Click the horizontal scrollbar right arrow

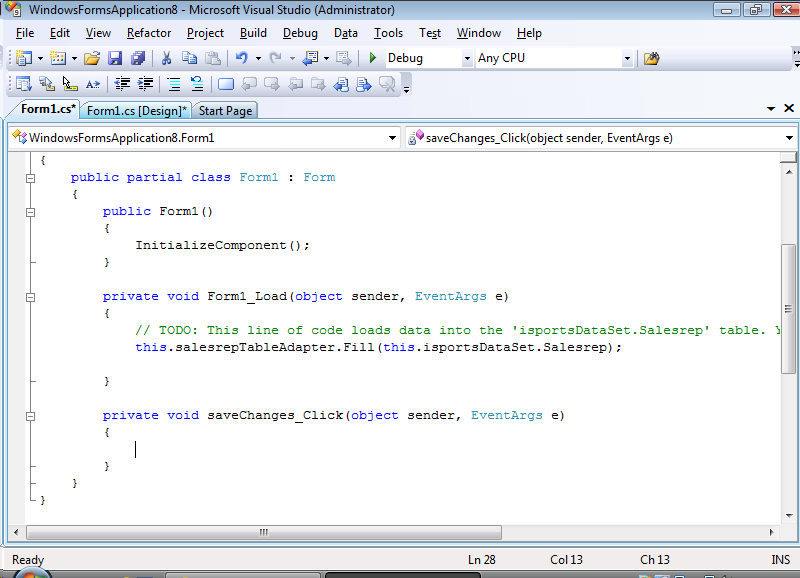(771, 532)
